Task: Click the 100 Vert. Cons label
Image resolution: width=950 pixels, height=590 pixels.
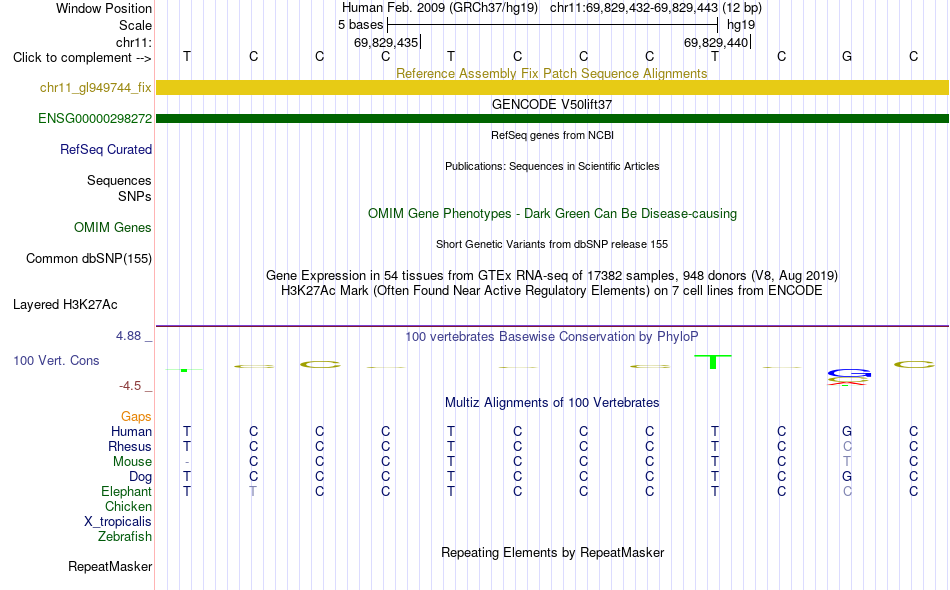Action: pyautogui.click(x=56, y=360)
